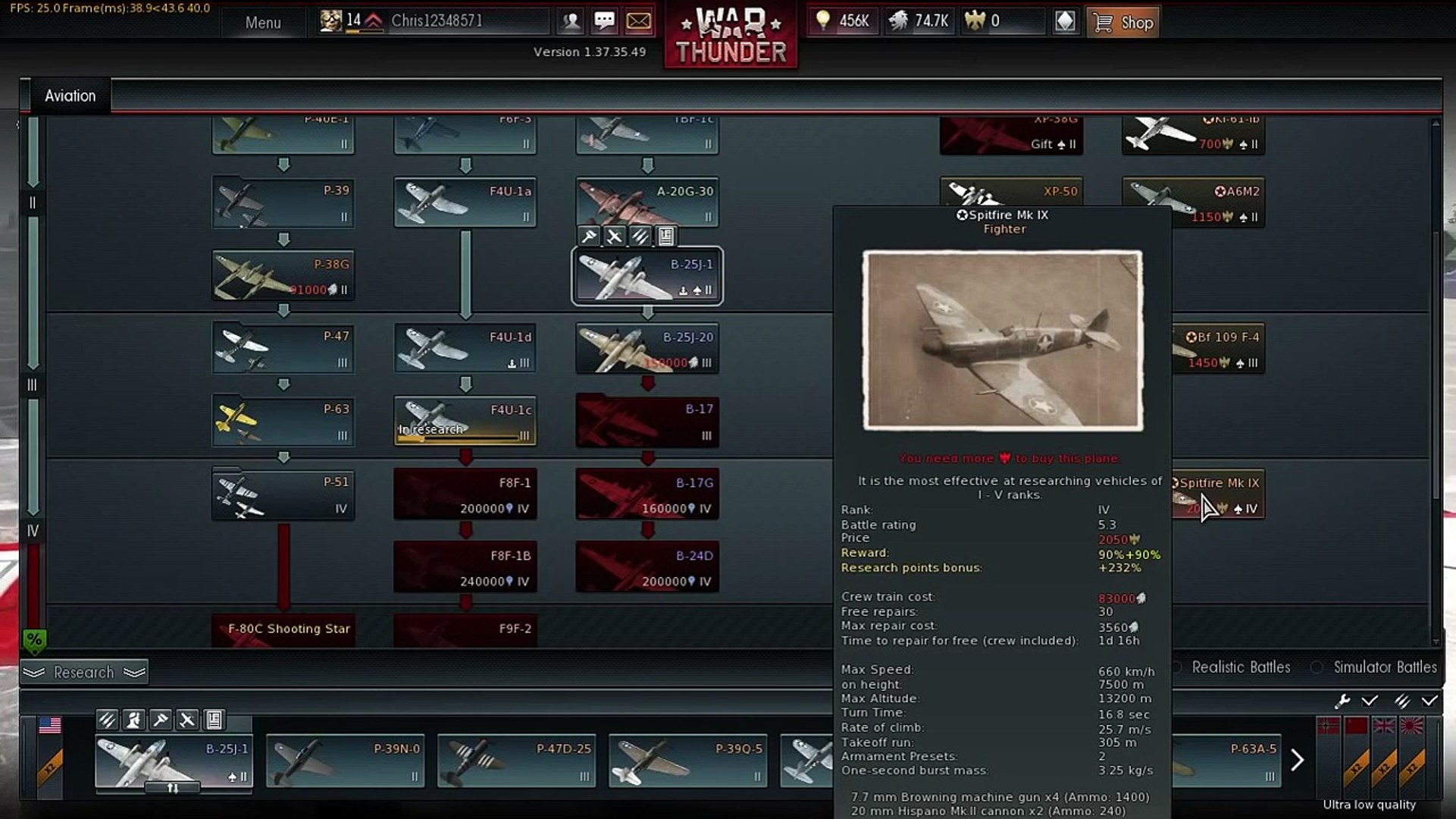Click the crossed-plane icon above the crew slot
1456x819 pixels.
(186, 719)
